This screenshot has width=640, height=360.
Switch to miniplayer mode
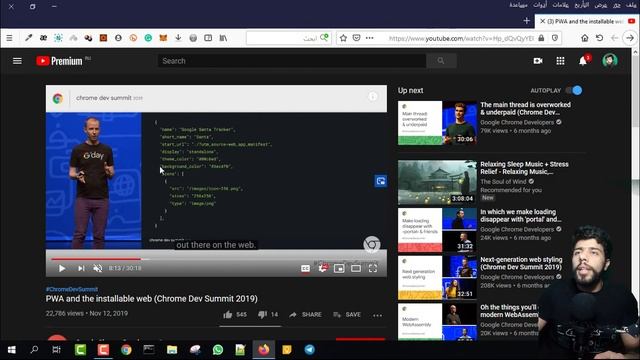(x=339, y=268)
